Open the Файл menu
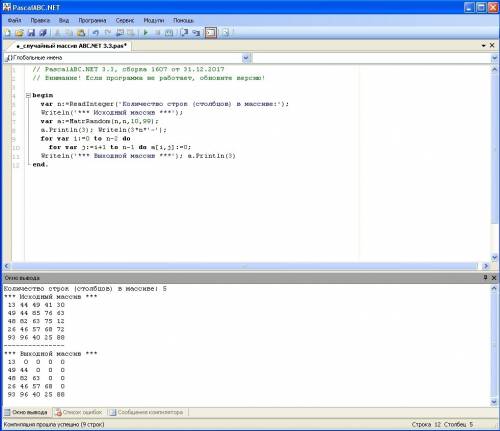The image size is (500, 431). (14, 20)
